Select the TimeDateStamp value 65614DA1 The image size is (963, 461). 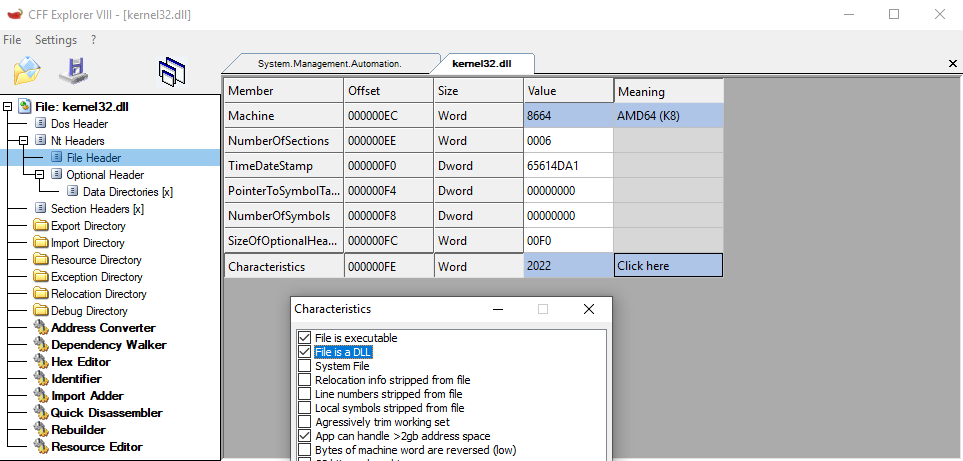(569, 166)
